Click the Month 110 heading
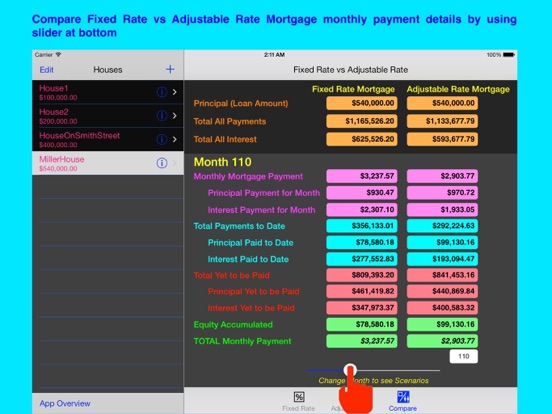 222,162
